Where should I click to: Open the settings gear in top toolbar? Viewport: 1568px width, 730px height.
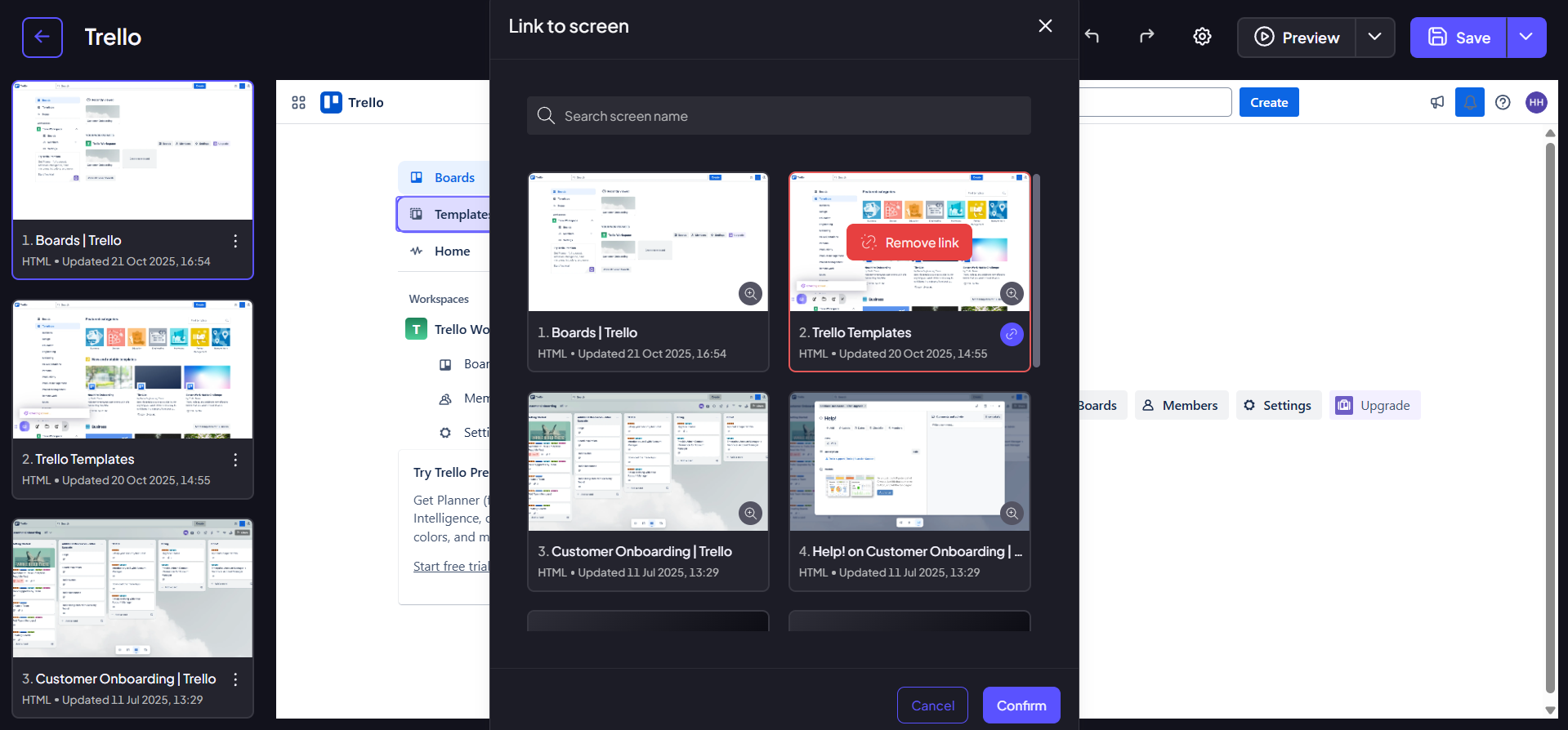1202,37
